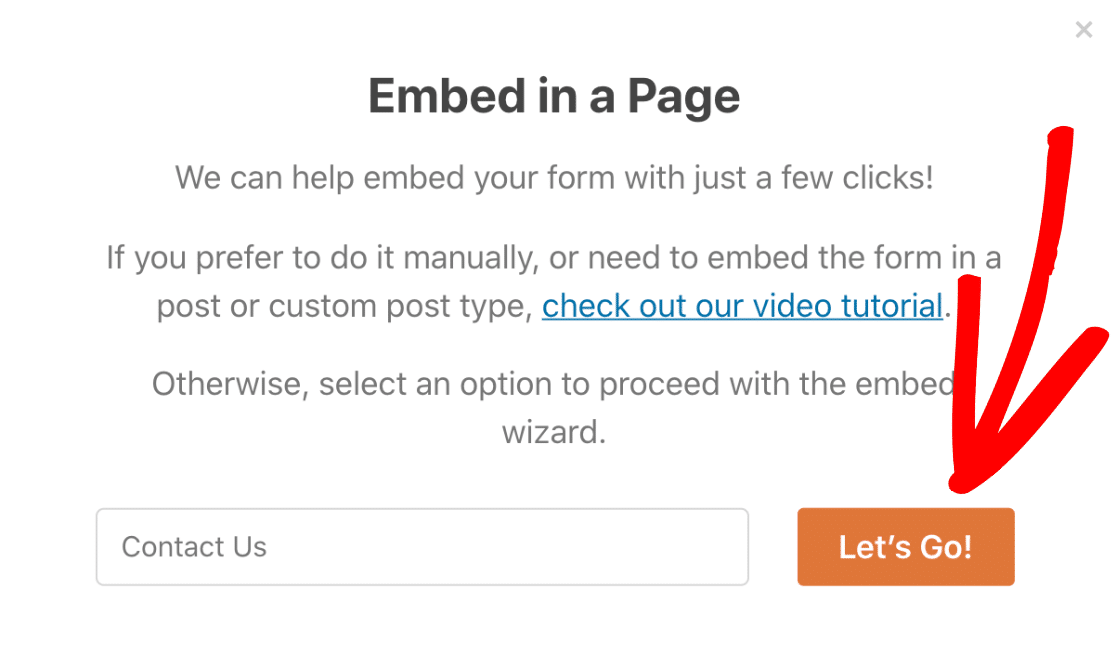Open the 'check out our video tutorial' link
Viewport: 1116px width, 667px height.
742,306
